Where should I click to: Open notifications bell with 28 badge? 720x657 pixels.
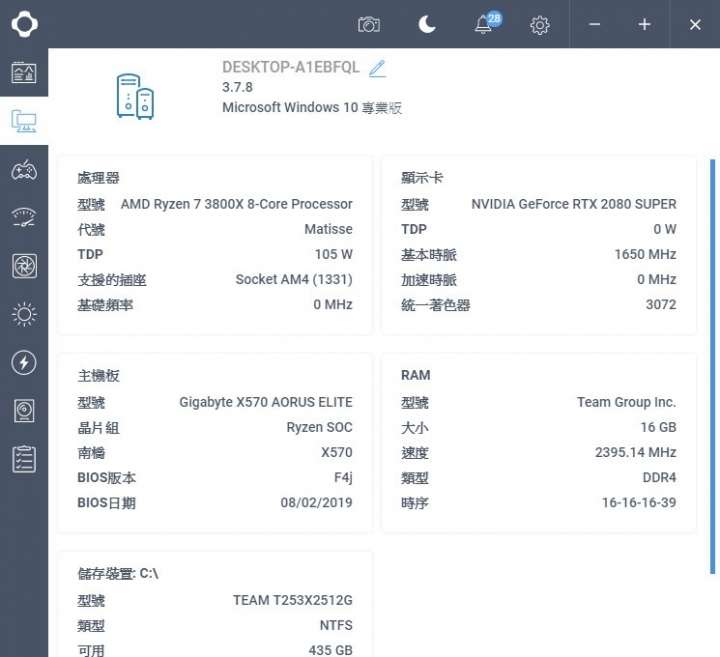point(488,23)
